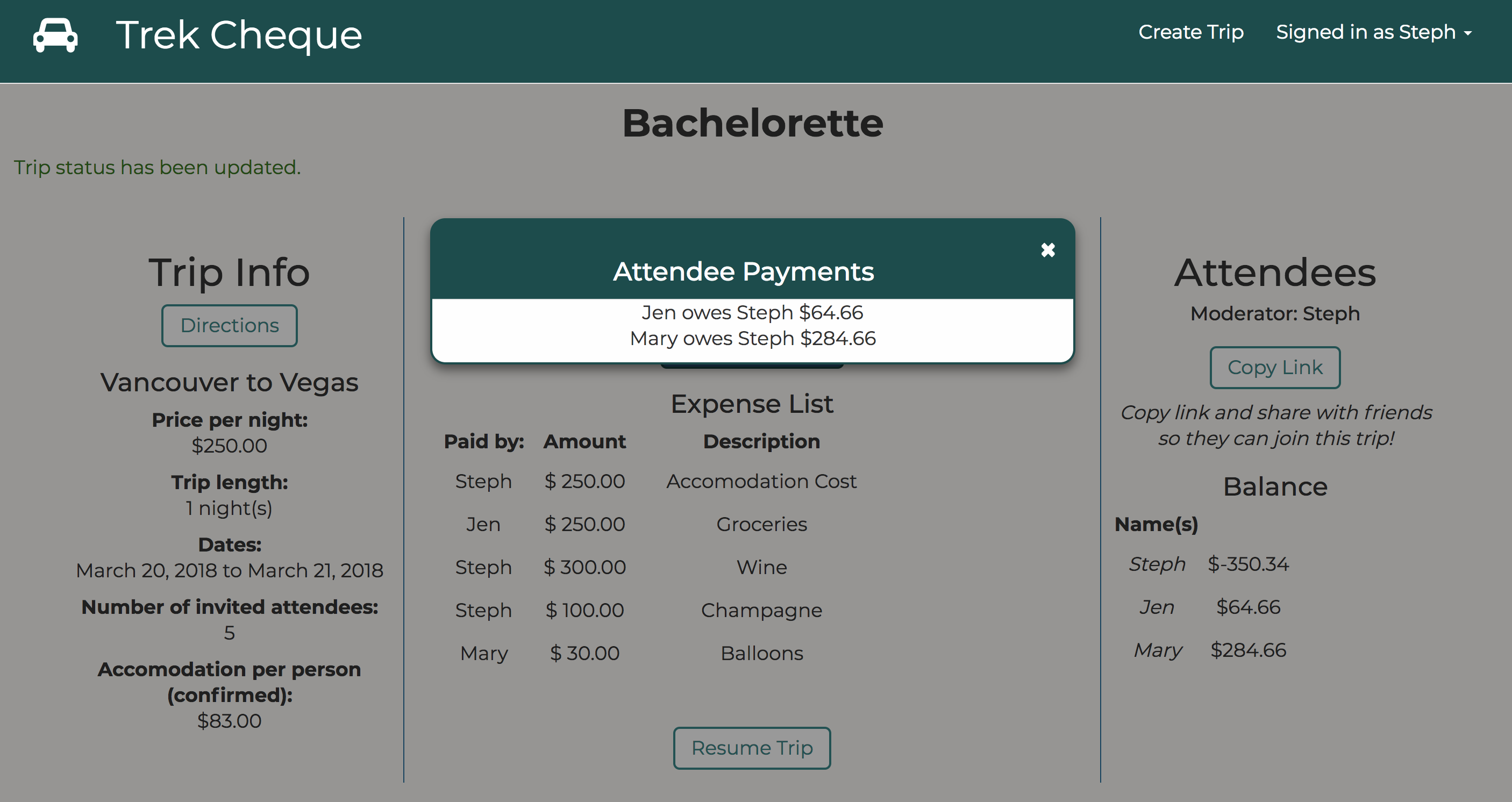Click the dropdown caret beside Steph's name
This screenshot has height=802, width=1512.
point(1467,33)
